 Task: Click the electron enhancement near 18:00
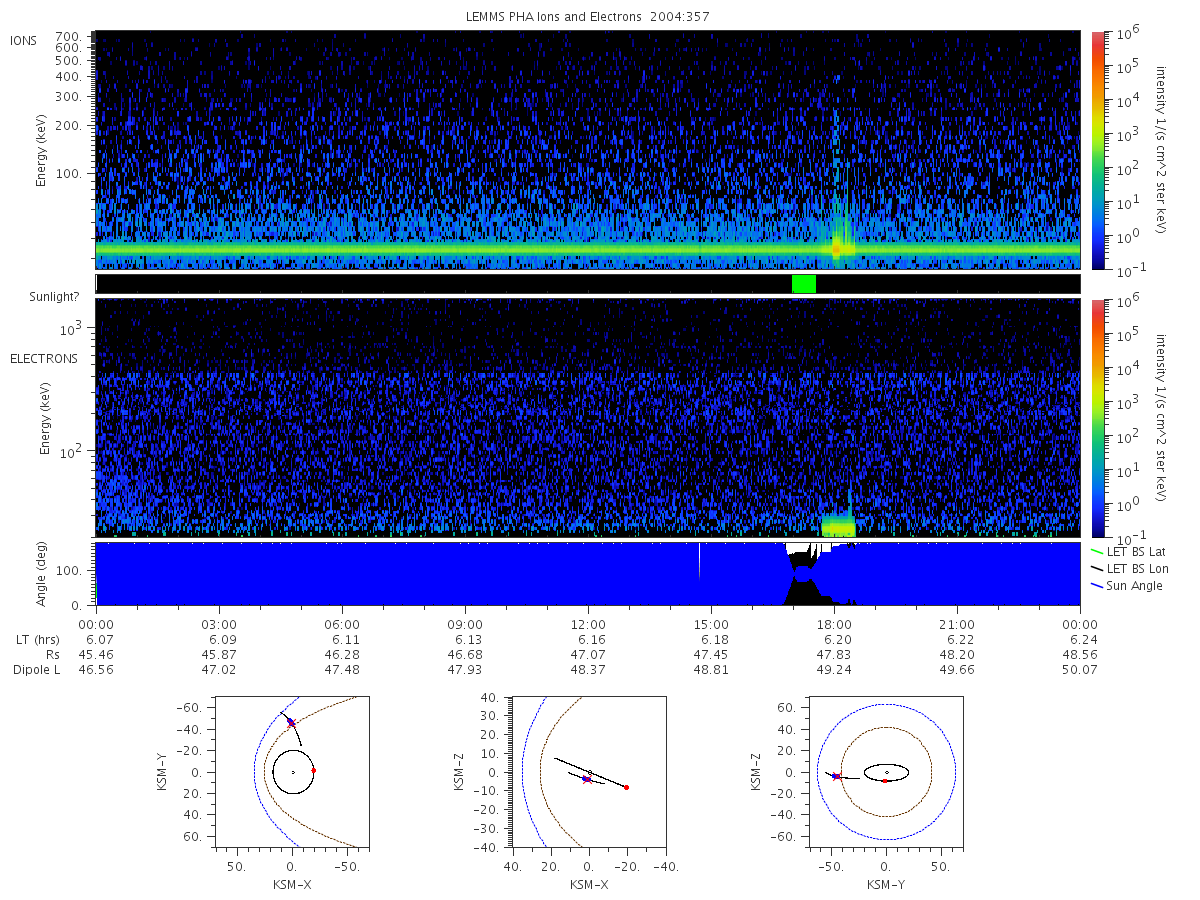[x=838, y=526]
